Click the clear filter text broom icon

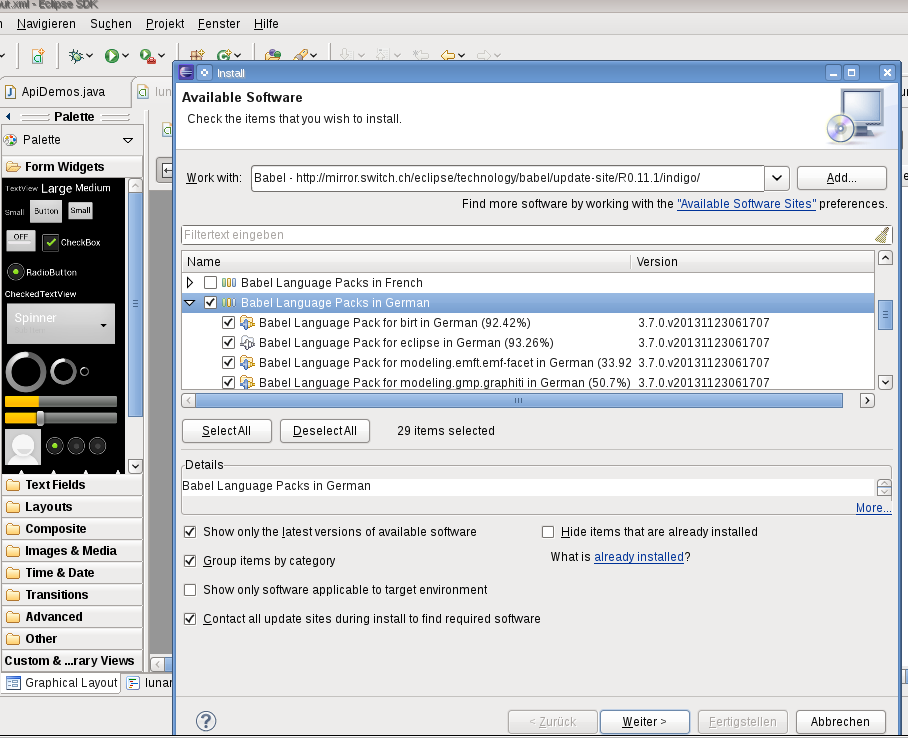tap(881, 235)
